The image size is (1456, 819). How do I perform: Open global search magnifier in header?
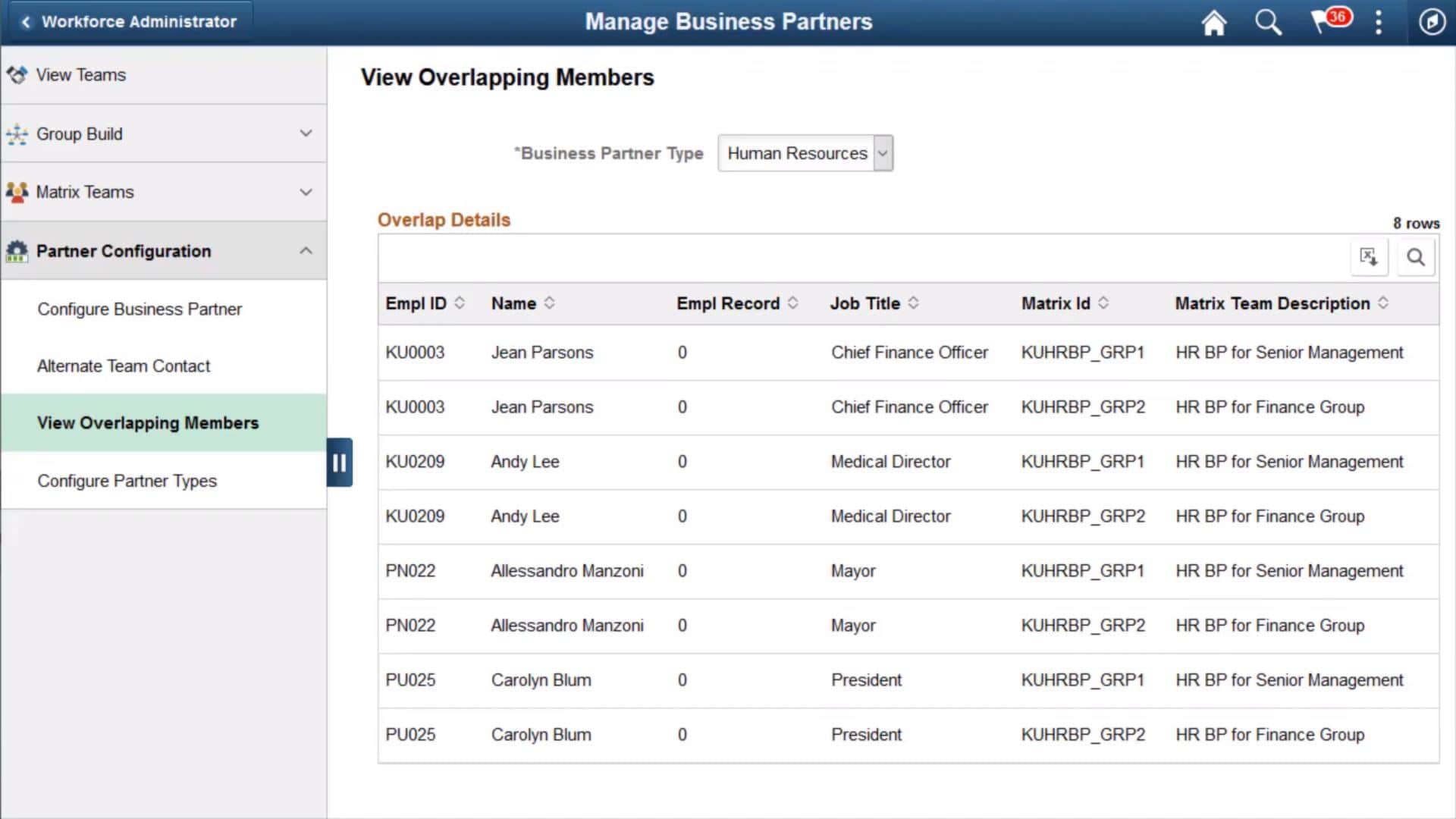(x=1268, y=22)
